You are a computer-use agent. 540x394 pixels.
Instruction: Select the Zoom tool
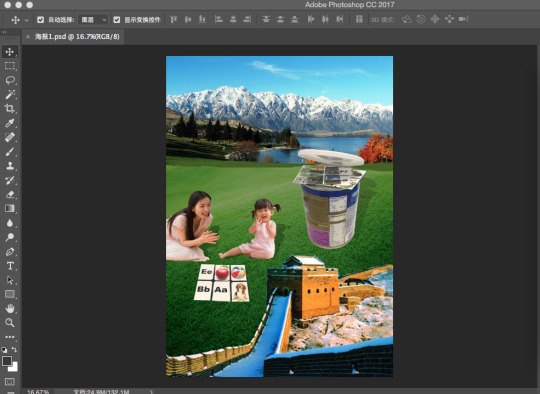point(10,322)
